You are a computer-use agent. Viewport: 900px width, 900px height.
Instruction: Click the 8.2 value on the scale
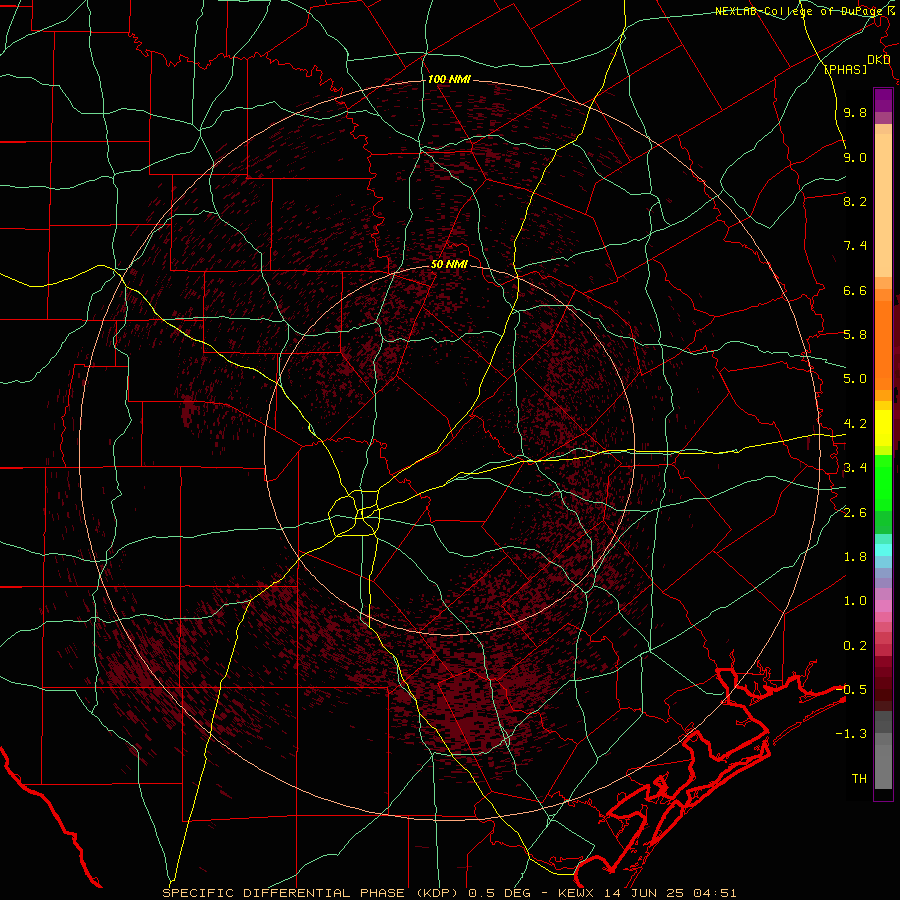(x=855, y=201)
